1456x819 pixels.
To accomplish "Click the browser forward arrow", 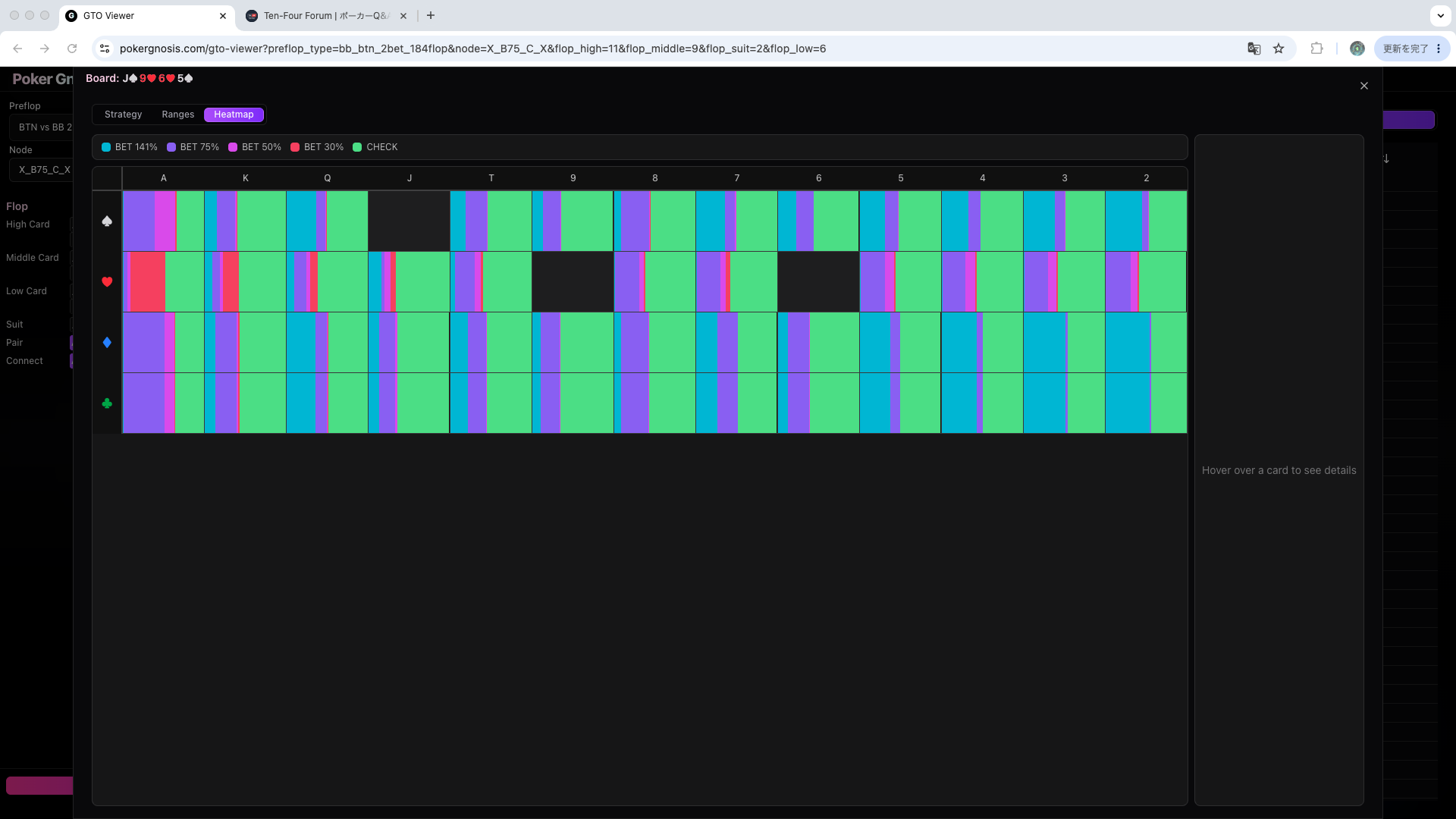I will 45,49.
